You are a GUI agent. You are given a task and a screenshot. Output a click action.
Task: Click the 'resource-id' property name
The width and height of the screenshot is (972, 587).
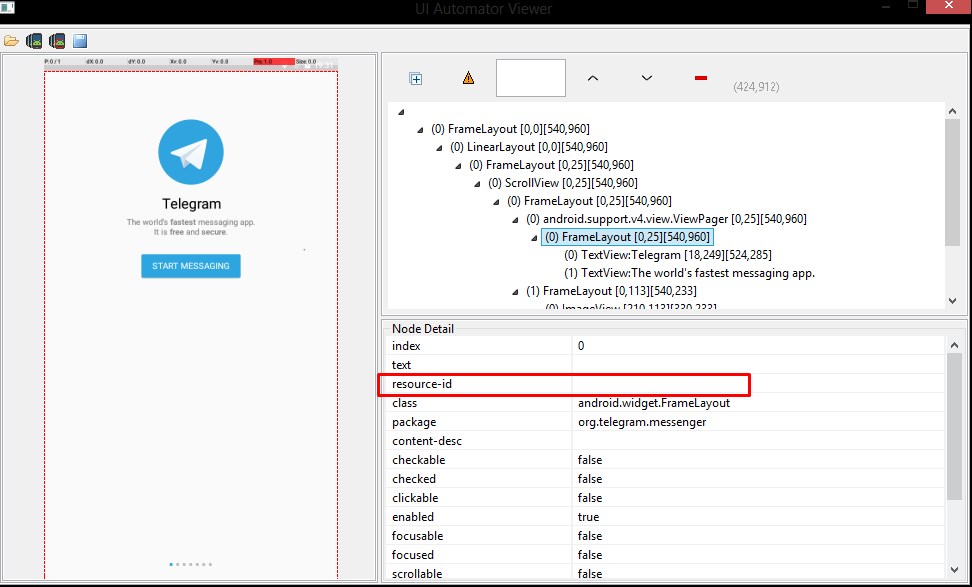(x=422, y=384)
